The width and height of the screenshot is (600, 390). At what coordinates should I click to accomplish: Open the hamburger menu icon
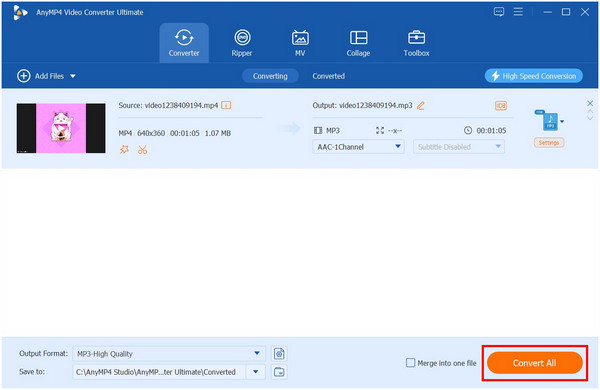click(x=518, y=12)
